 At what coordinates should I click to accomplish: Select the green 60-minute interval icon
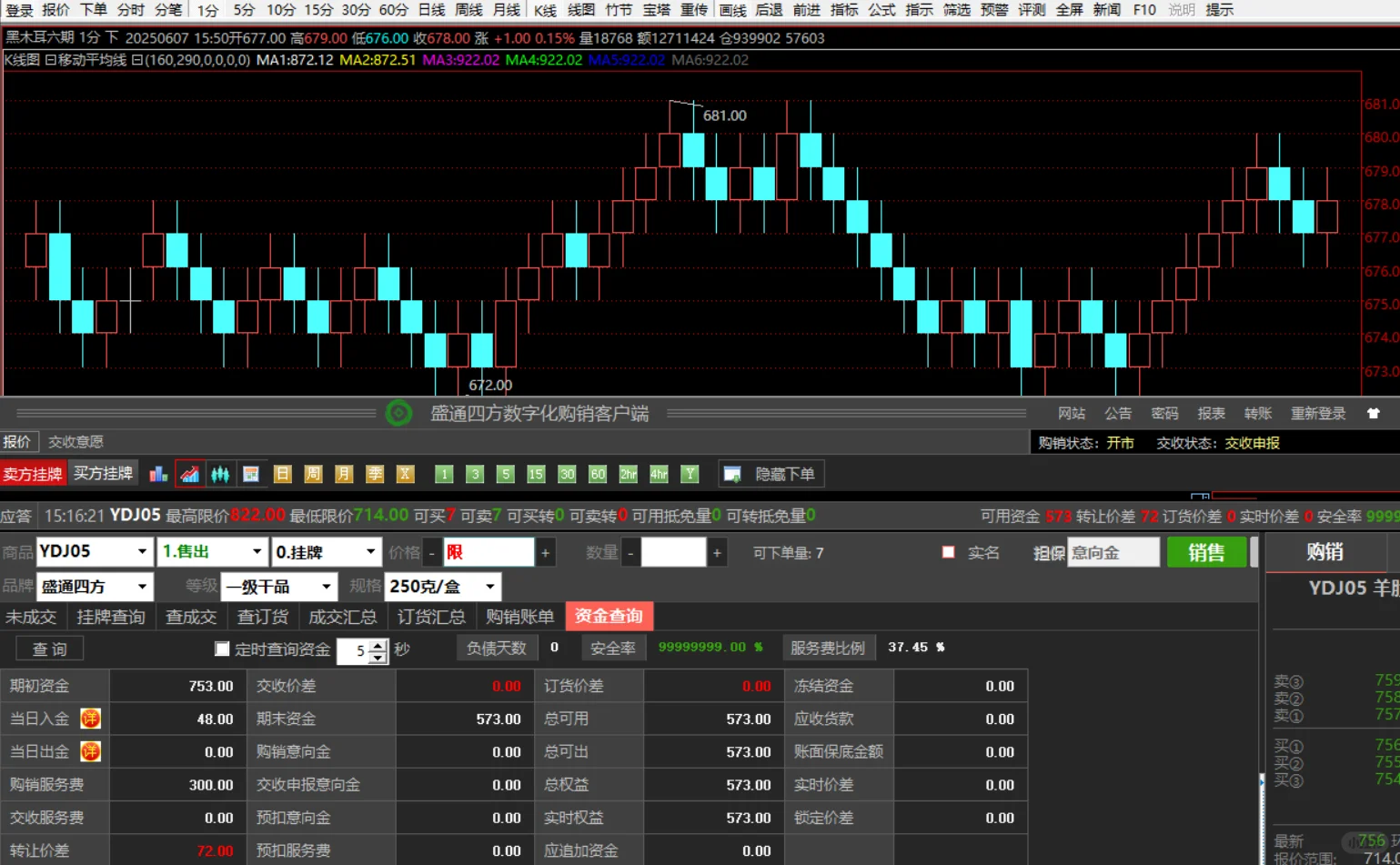point(598,474)
